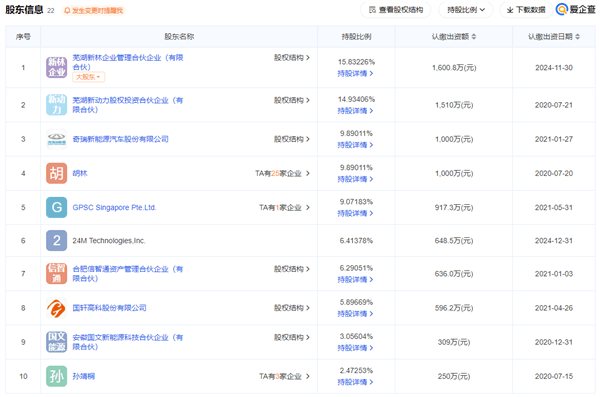Click the 爱企查 logo at top right
The image size is (600, 397).
576,10
